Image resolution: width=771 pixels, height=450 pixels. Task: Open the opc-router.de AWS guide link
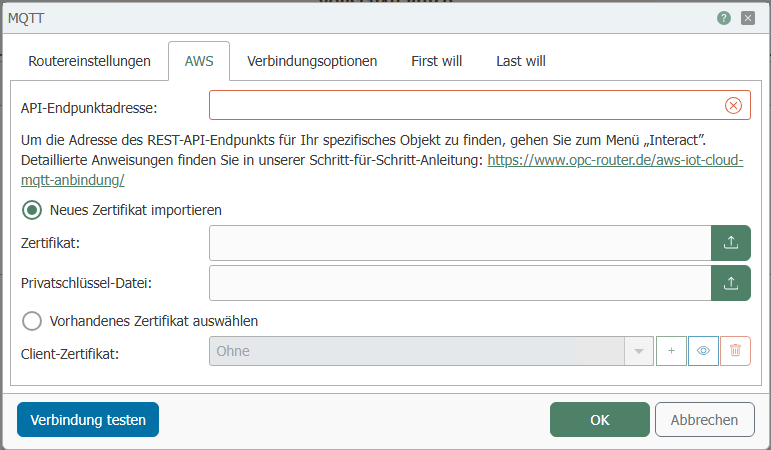point(615,160)
